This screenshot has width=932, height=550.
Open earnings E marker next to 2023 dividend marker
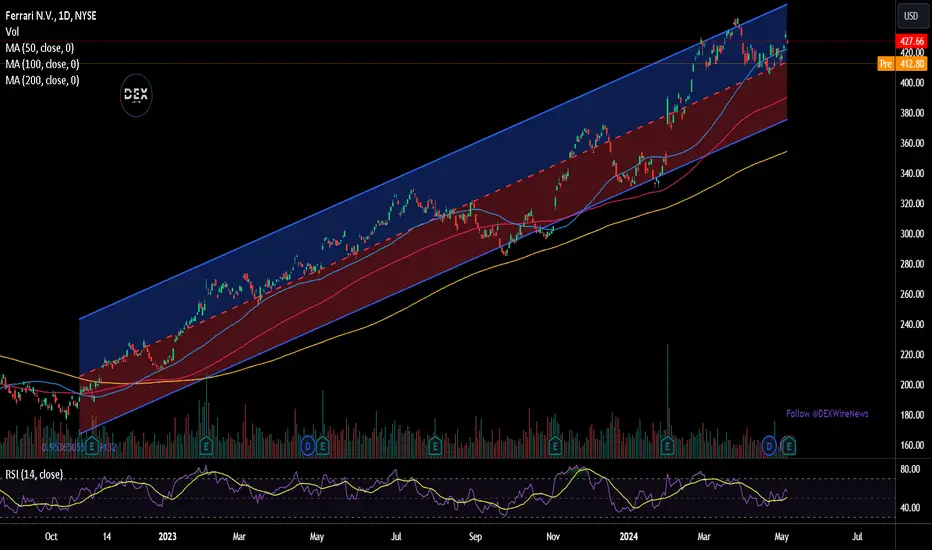[x=322, y=446]
